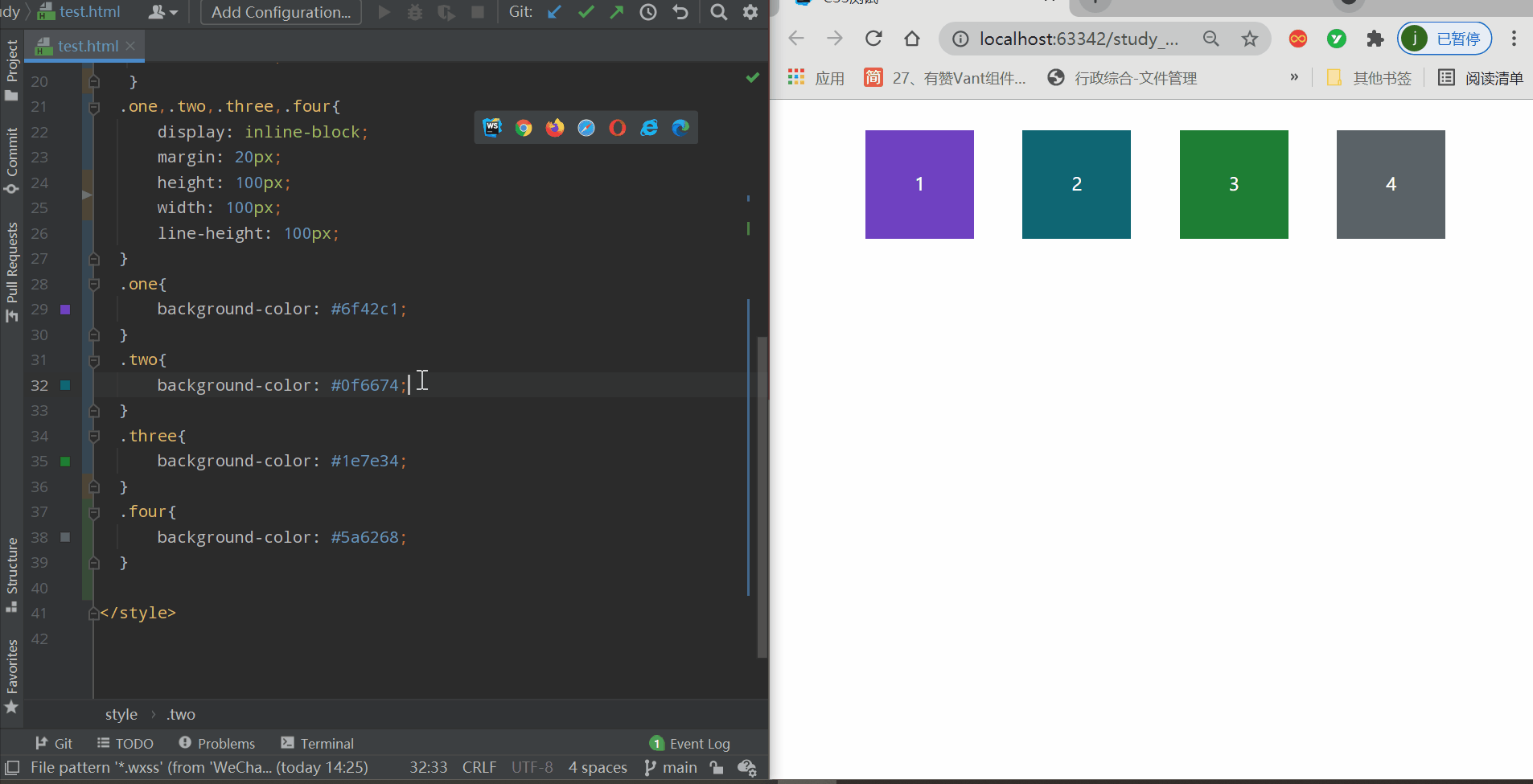The width and height of the screenshot is (1533, 784).
Task: Open the Structure tool window
Action: [x=11, y=574]
